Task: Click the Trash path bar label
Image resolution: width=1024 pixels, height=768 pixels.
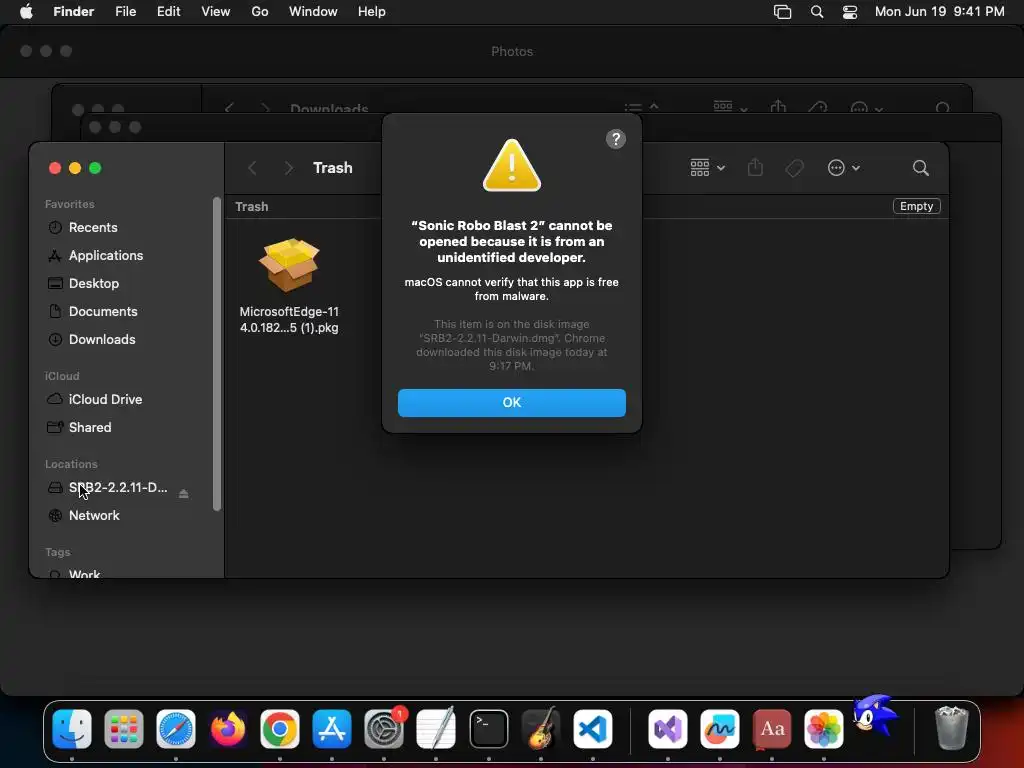Action: 251,206
